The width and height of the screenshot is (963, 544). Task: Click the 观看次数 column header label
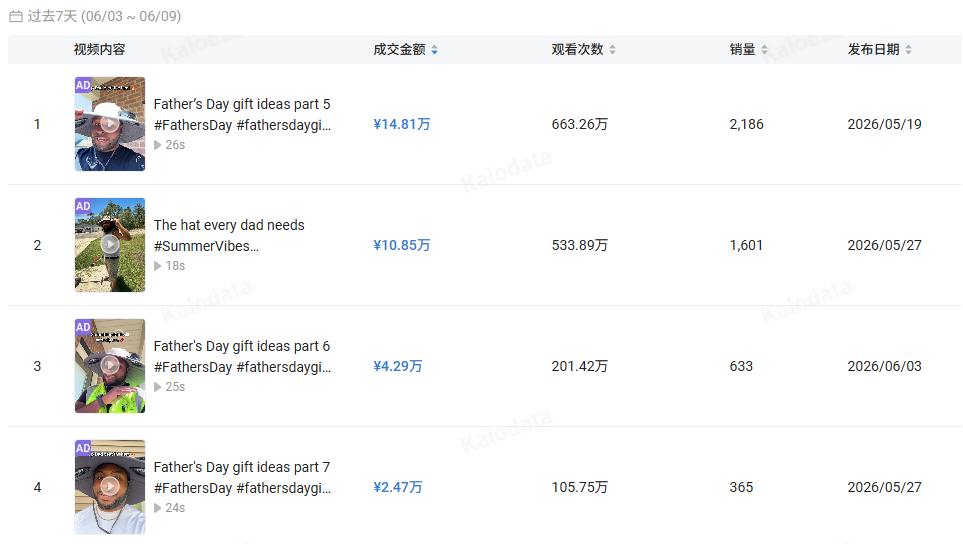pos(577,50)
